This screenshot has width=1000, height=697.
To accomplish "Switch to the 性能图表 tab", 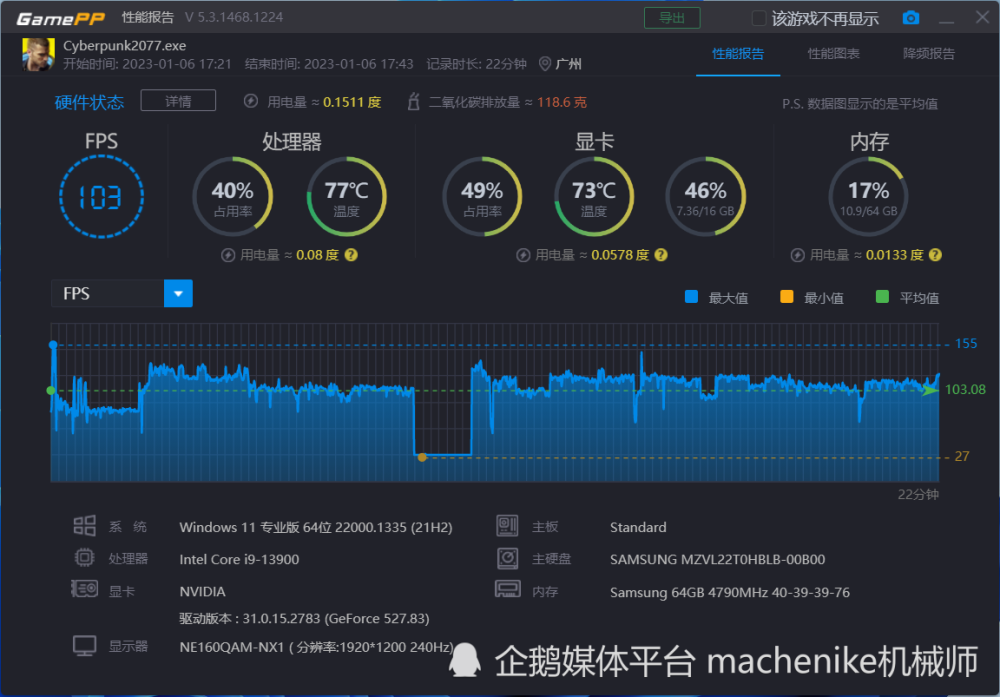I will tap(834, 54).
